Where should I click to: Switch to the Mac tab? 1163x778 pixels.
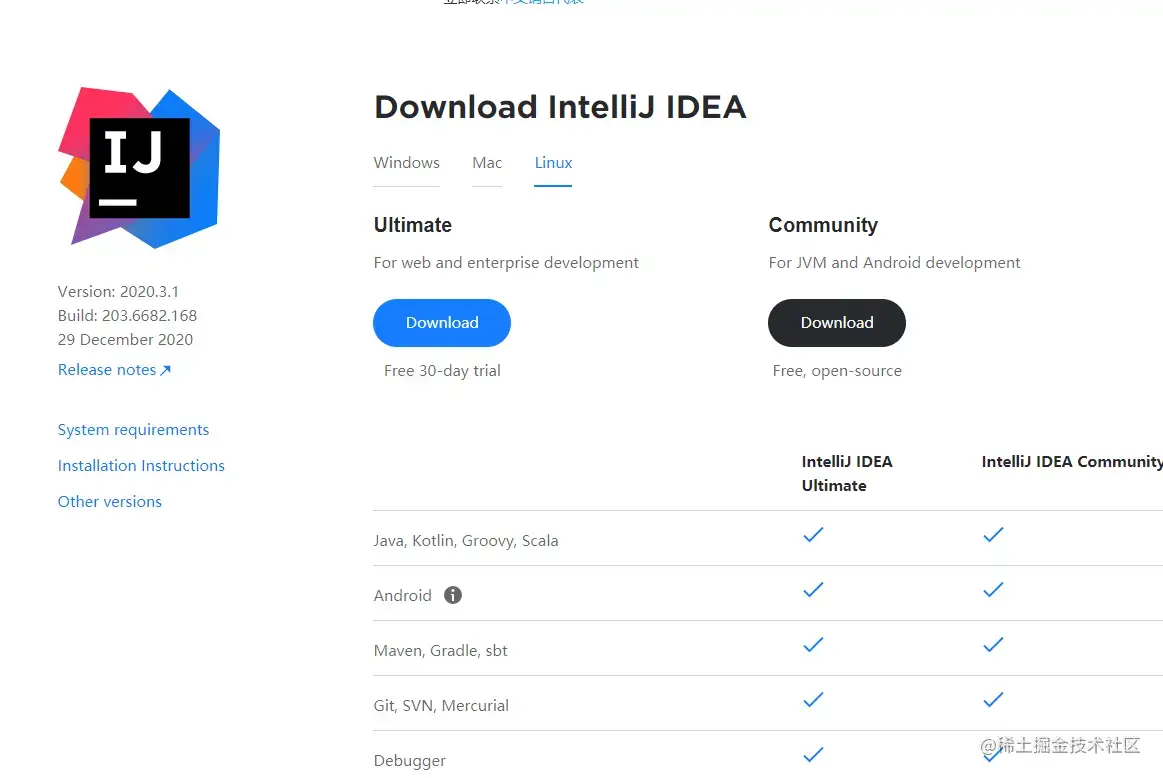point(487,162)
